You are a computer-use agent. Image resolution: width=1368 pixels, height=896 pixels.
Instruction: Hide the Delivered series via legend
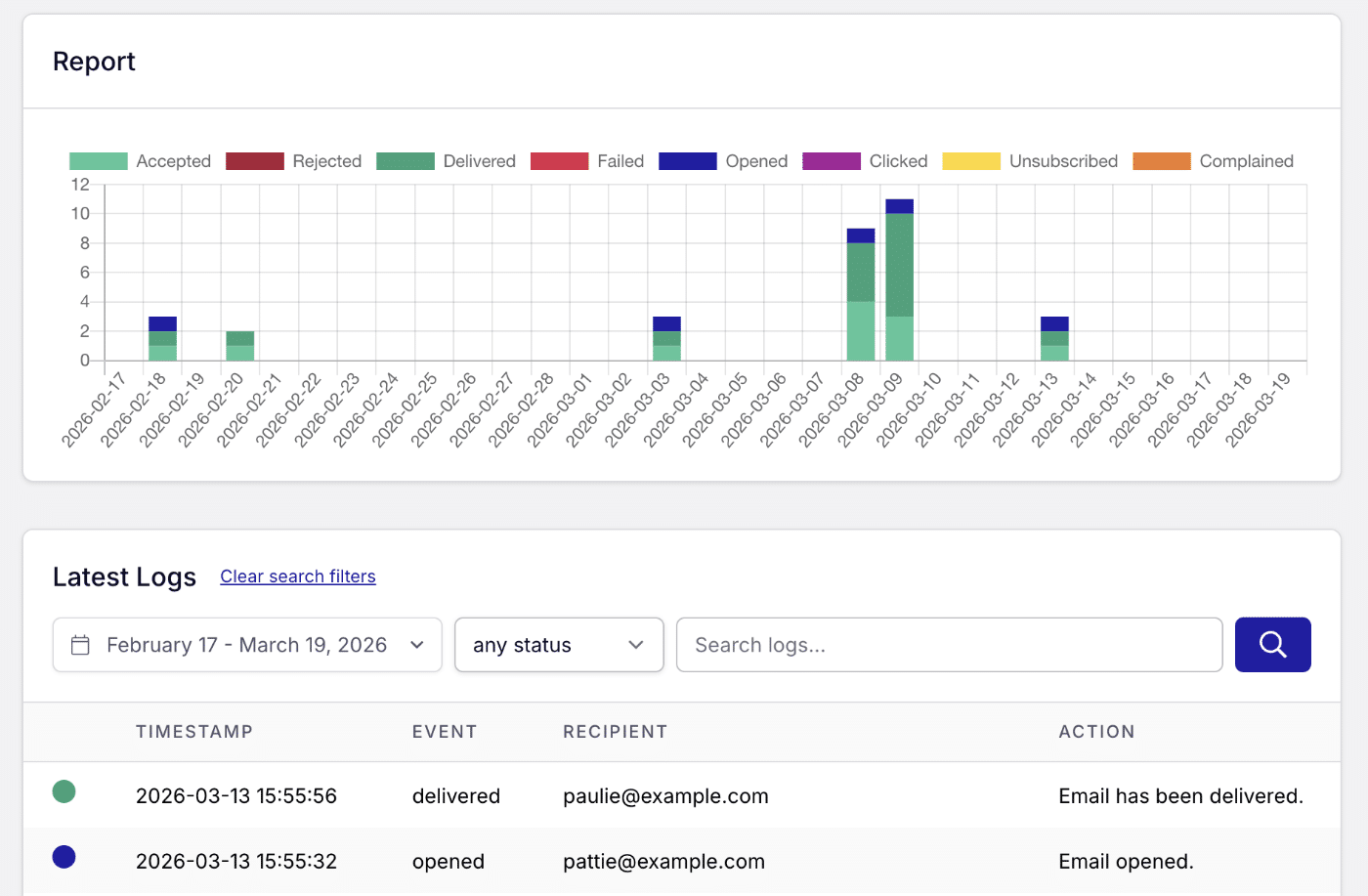(447, 161)
